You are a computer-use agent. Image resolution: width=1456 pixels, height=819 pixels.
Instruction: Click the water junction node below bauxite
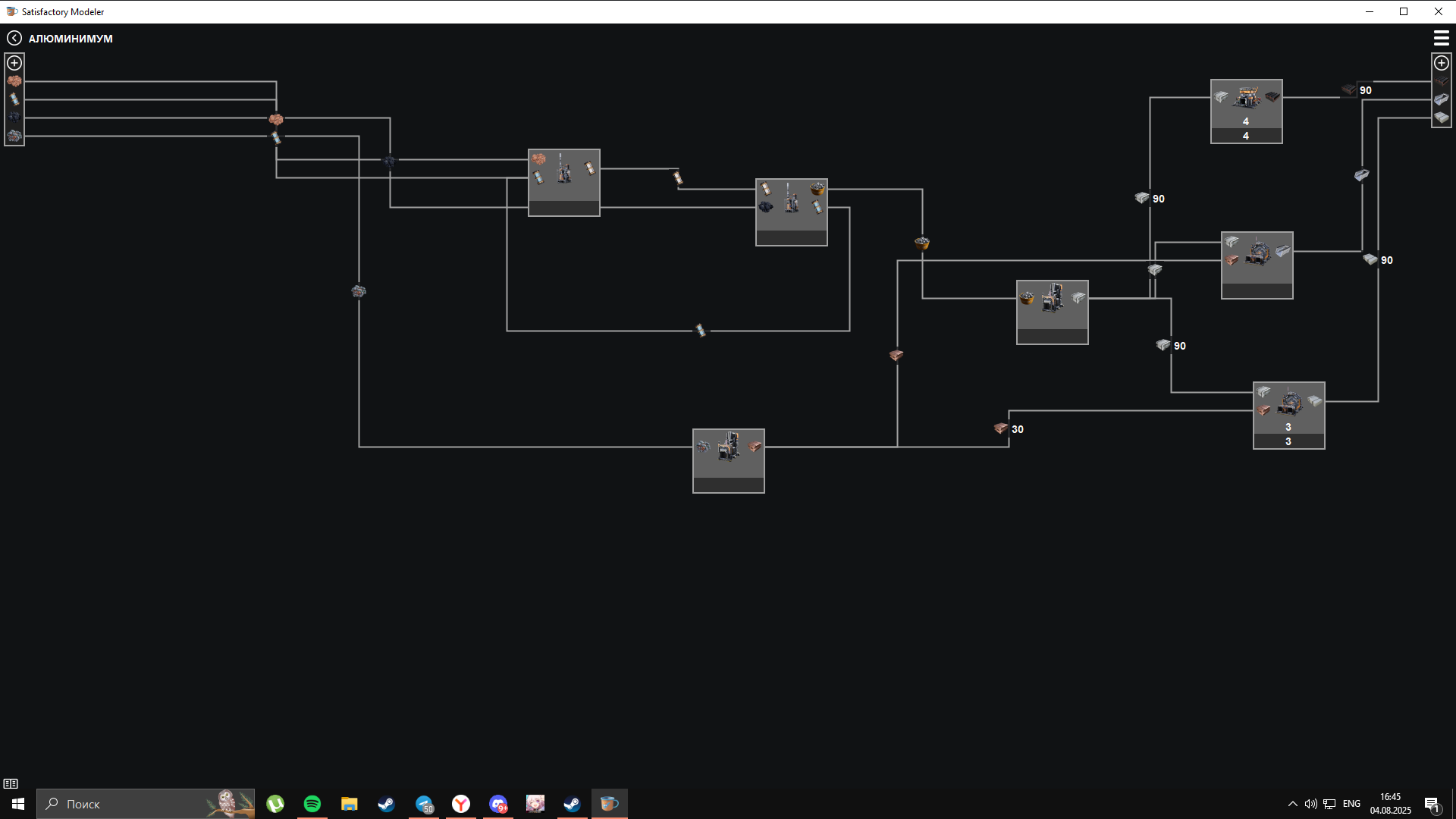click(x=276, y=137)
